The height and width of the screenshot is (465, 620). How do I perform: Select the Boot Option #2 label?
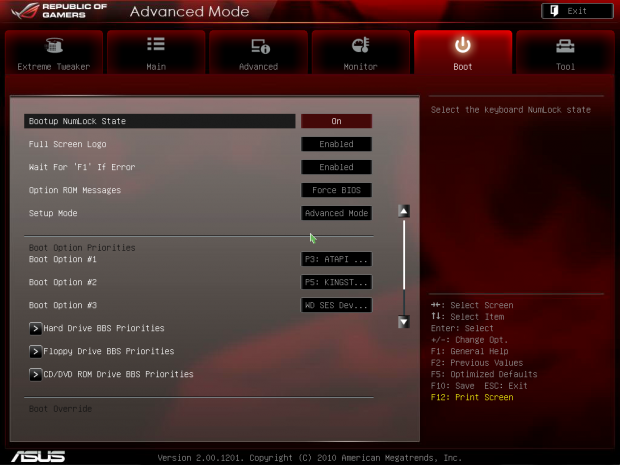(62, 282)
